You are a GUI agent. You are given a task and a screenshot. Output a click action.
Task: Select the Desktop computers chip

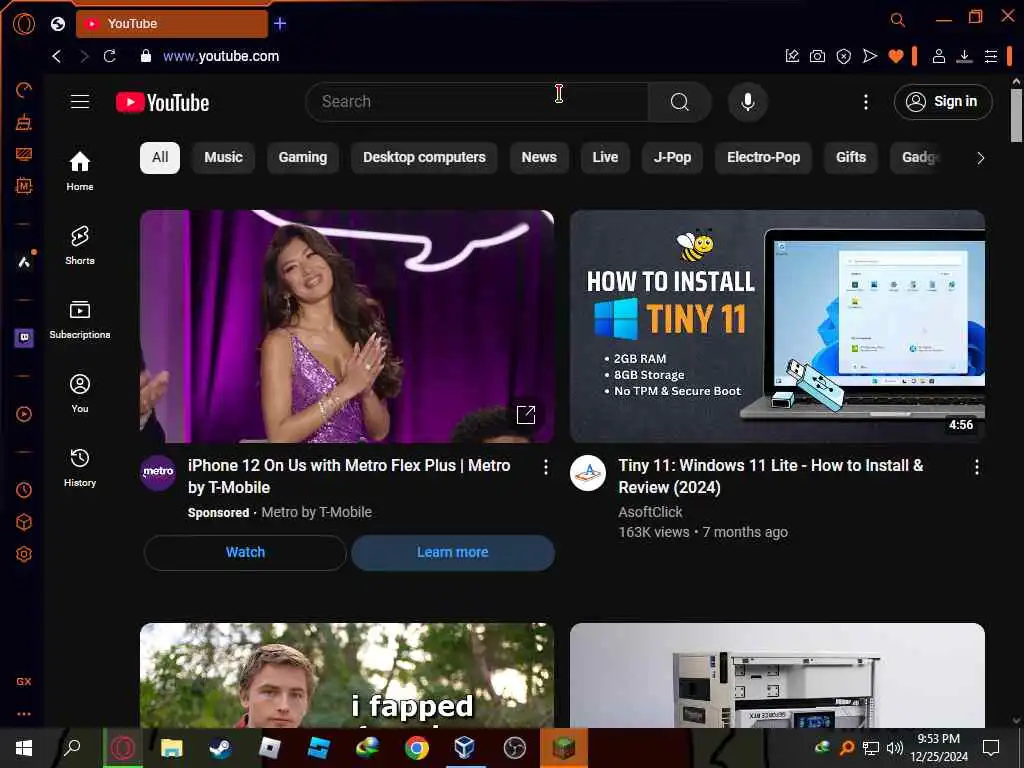(x=424, y=157)
